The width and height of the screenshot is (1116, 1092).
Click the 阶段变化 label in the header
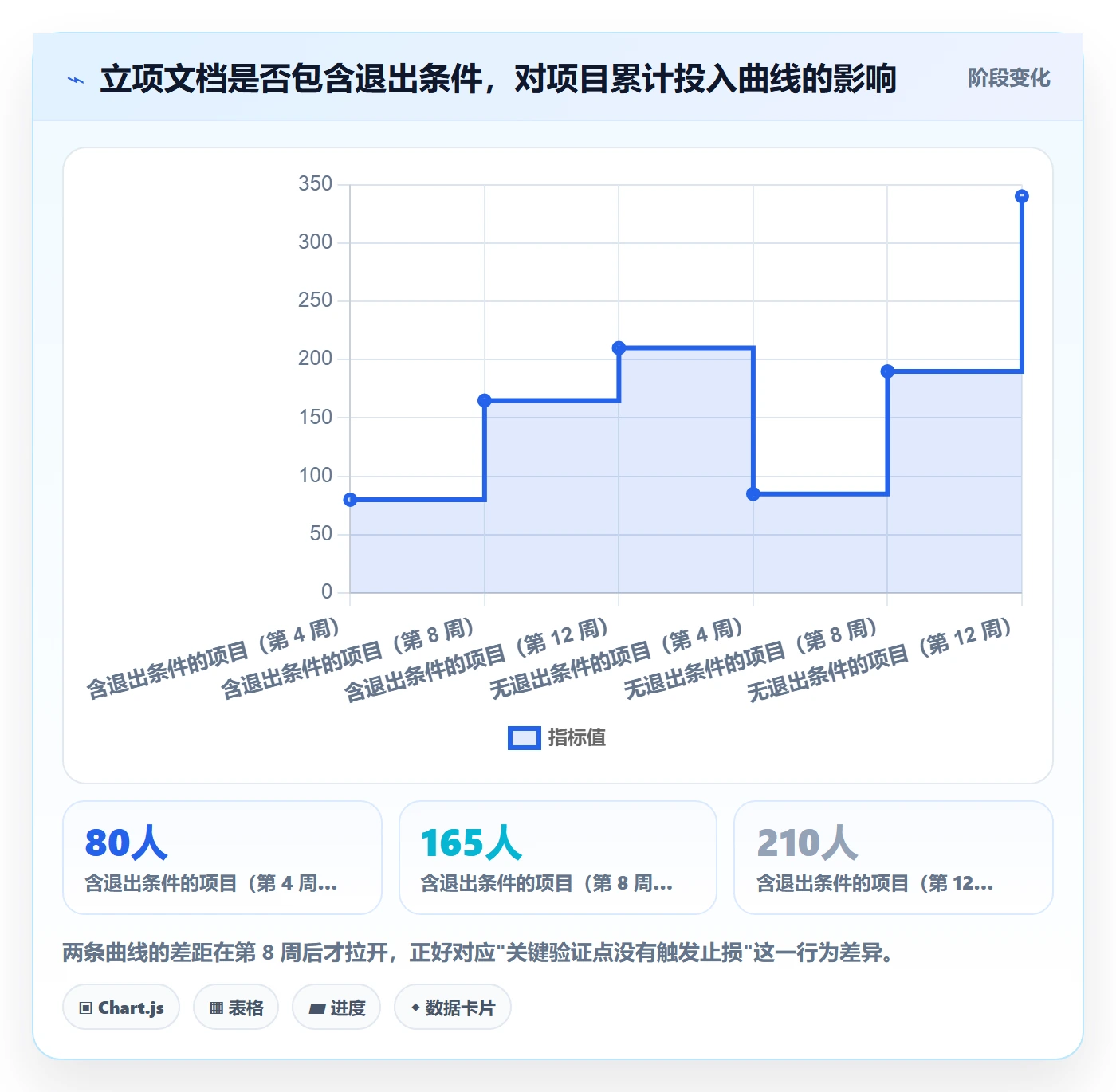1008,78
